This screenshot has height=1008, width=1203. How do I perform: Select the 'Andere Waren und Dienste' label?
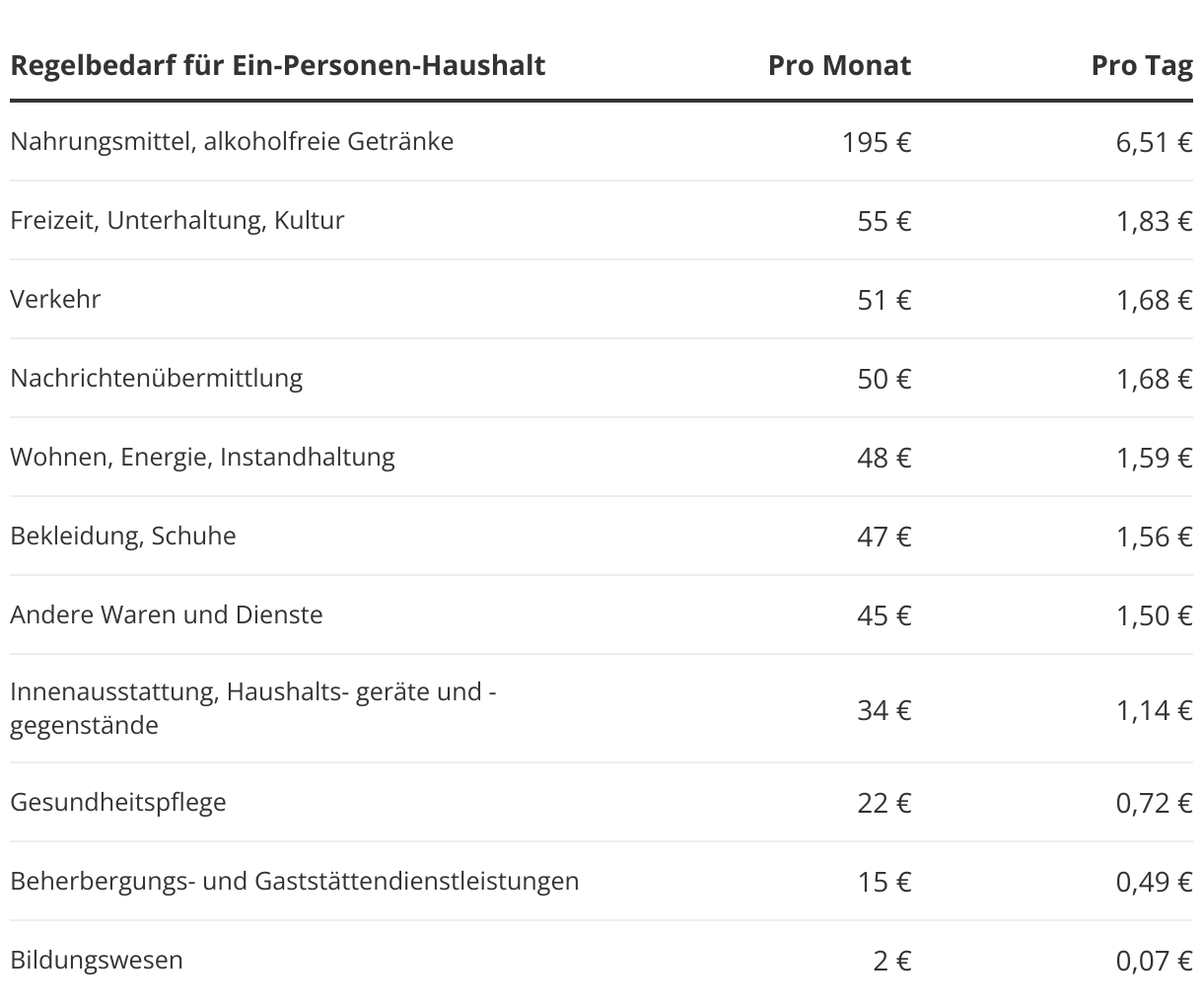pyautogui.click(x=167, y=614)
